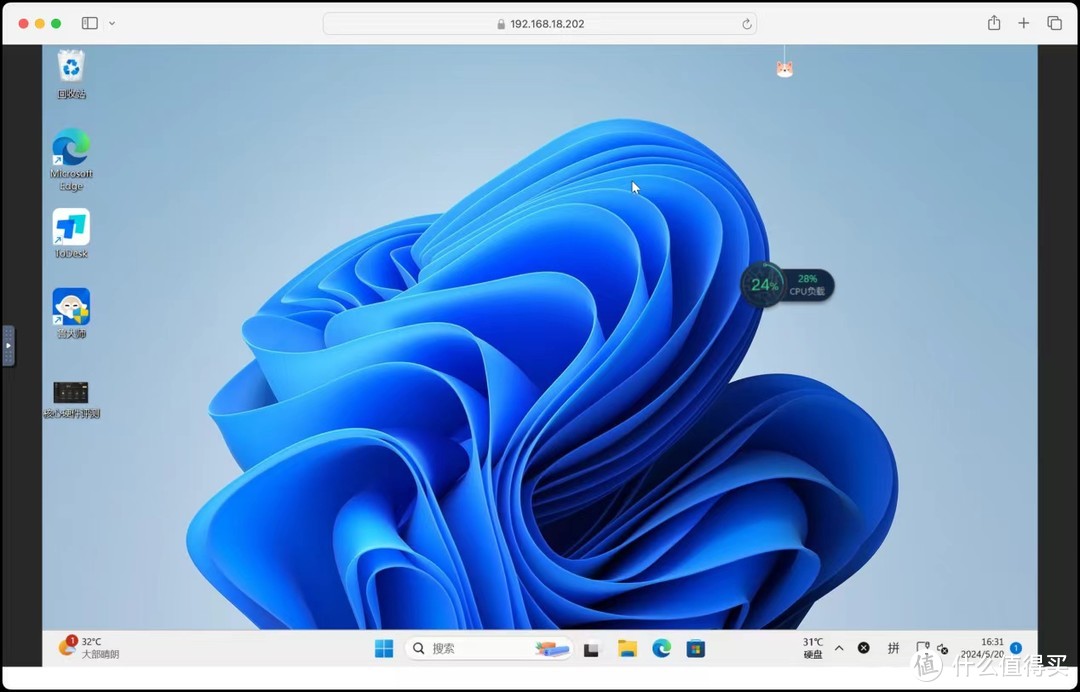Viewport: 1080px width, 692px height.
Task: Open File Explorer from the taskbar
Action: click(627, 649)
